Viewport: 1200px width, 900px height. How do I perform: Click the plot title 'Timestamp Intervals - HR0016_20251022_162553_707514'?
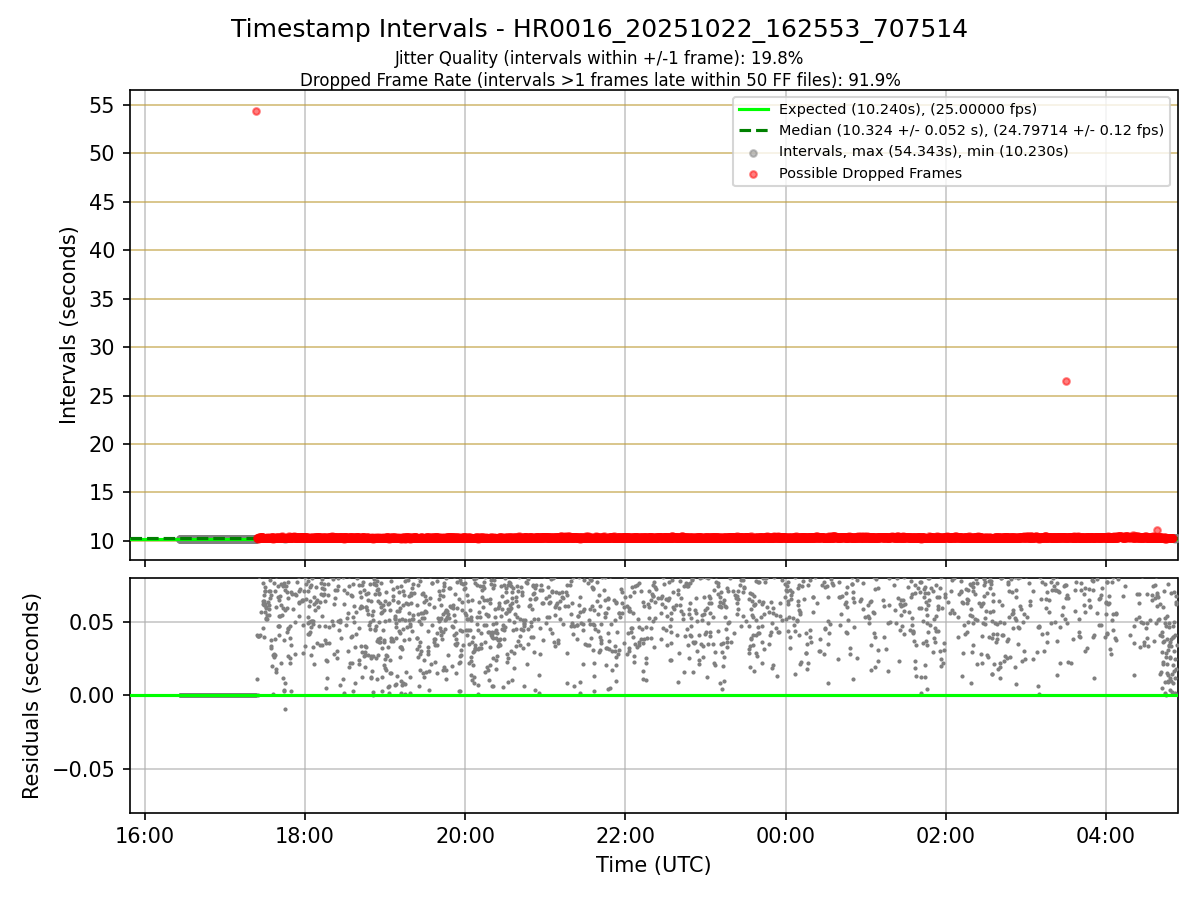[599, 29]
